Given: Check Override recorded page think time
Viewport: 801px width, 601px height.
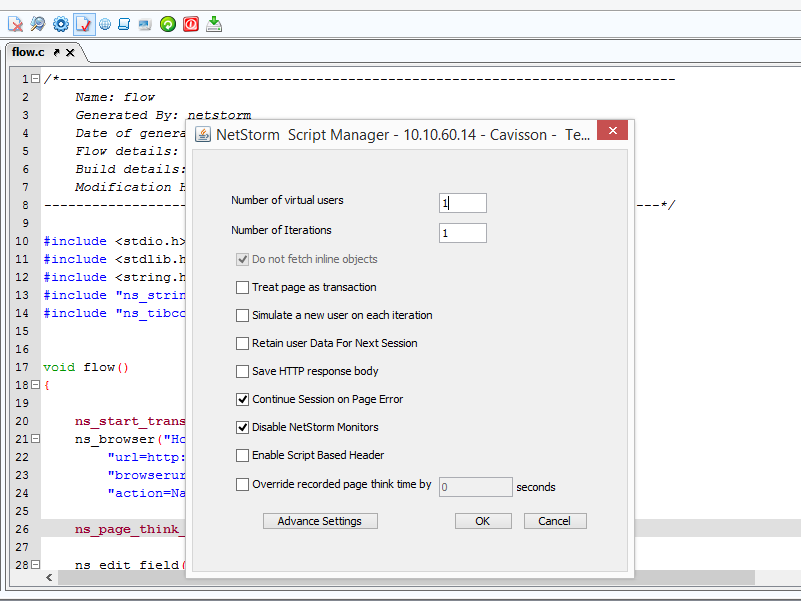Looking at the screenshot, I should [x=242, y=484].
